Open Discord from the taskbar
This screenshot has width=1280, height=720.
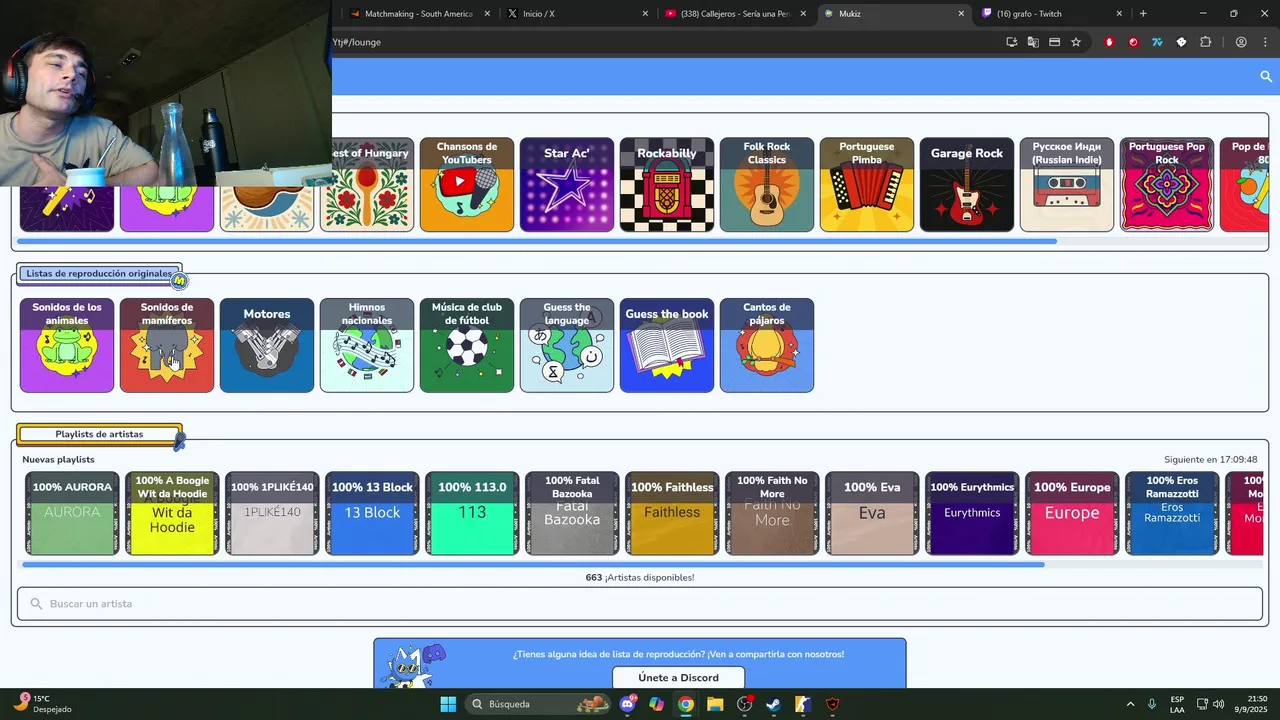(x=628, y=704)
